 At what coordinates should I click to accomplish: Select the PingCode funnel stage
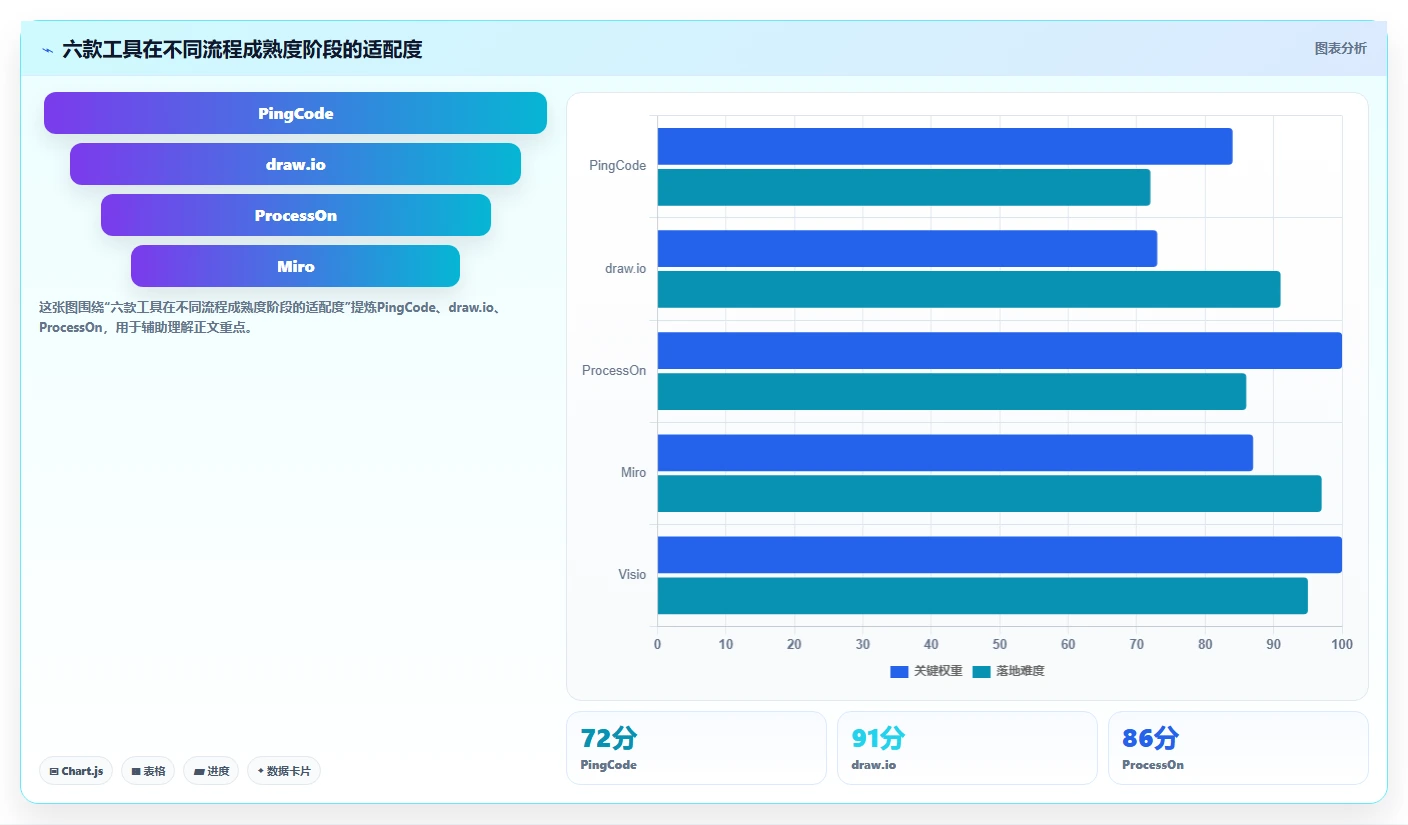pyautogui.click(x=295, y=113)
